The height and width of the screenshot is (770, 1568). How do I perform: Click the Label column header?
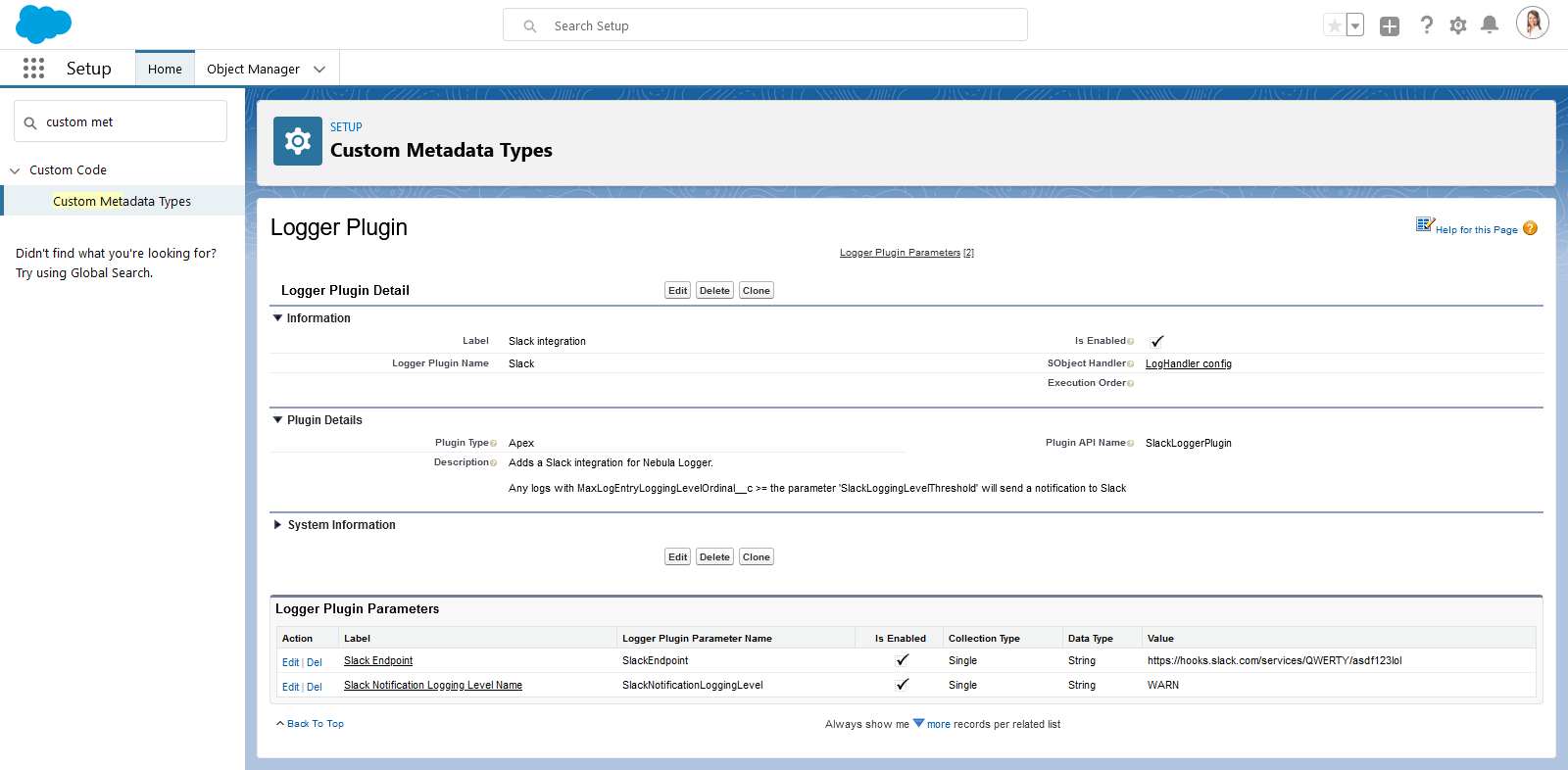coord(357,639)
